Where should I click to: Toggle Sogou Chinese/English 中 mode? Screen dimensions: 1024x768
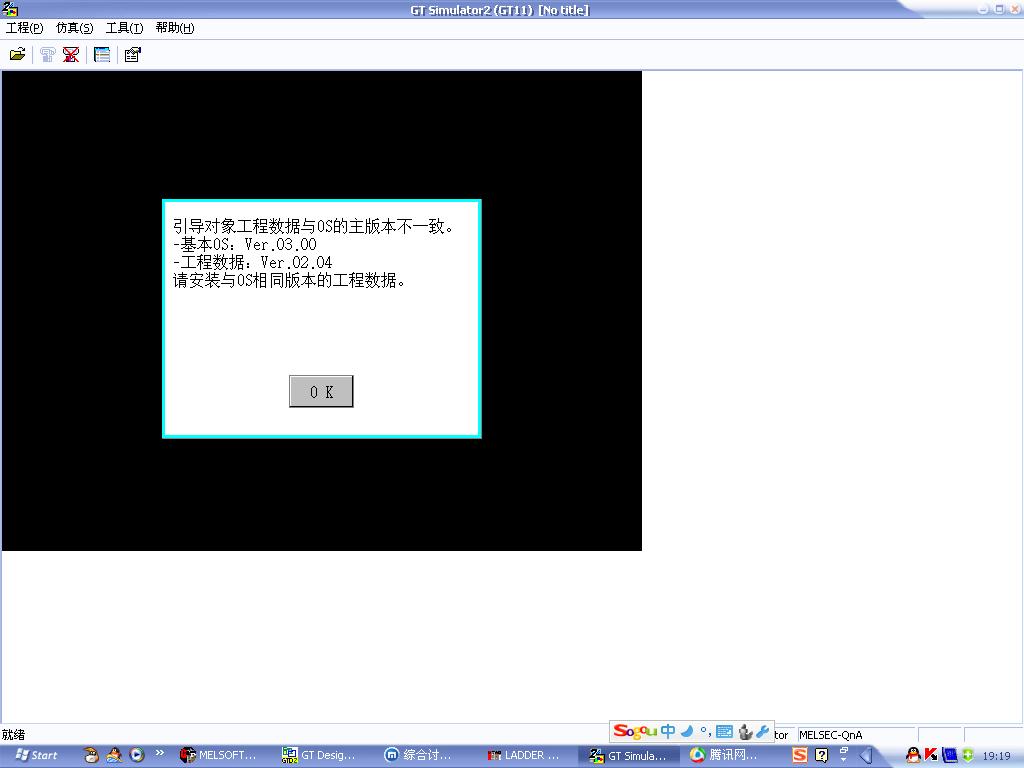(668, 732)
